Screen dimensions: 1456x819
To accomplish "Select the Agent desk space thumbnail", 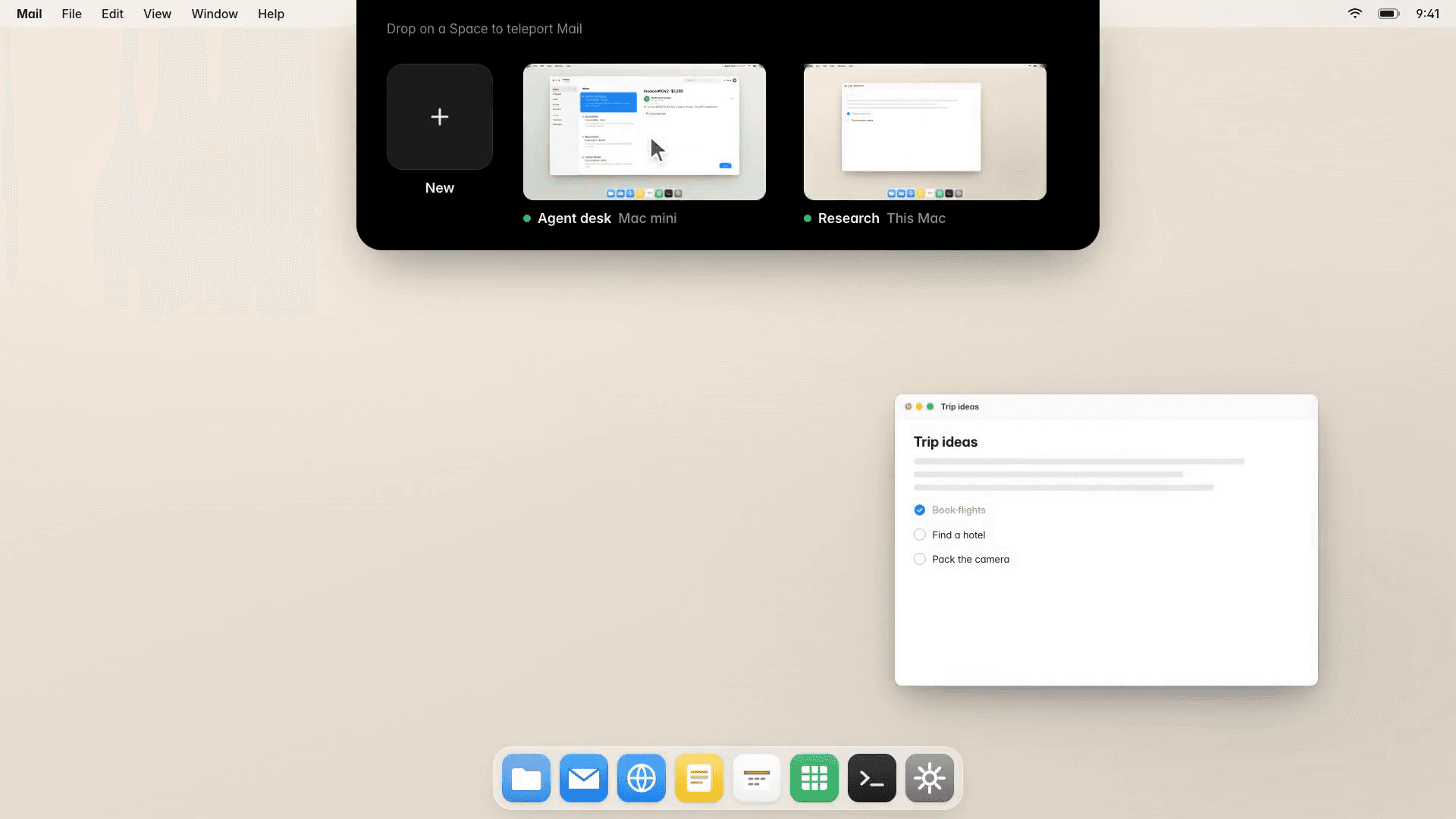I will (x=645, y=132).
